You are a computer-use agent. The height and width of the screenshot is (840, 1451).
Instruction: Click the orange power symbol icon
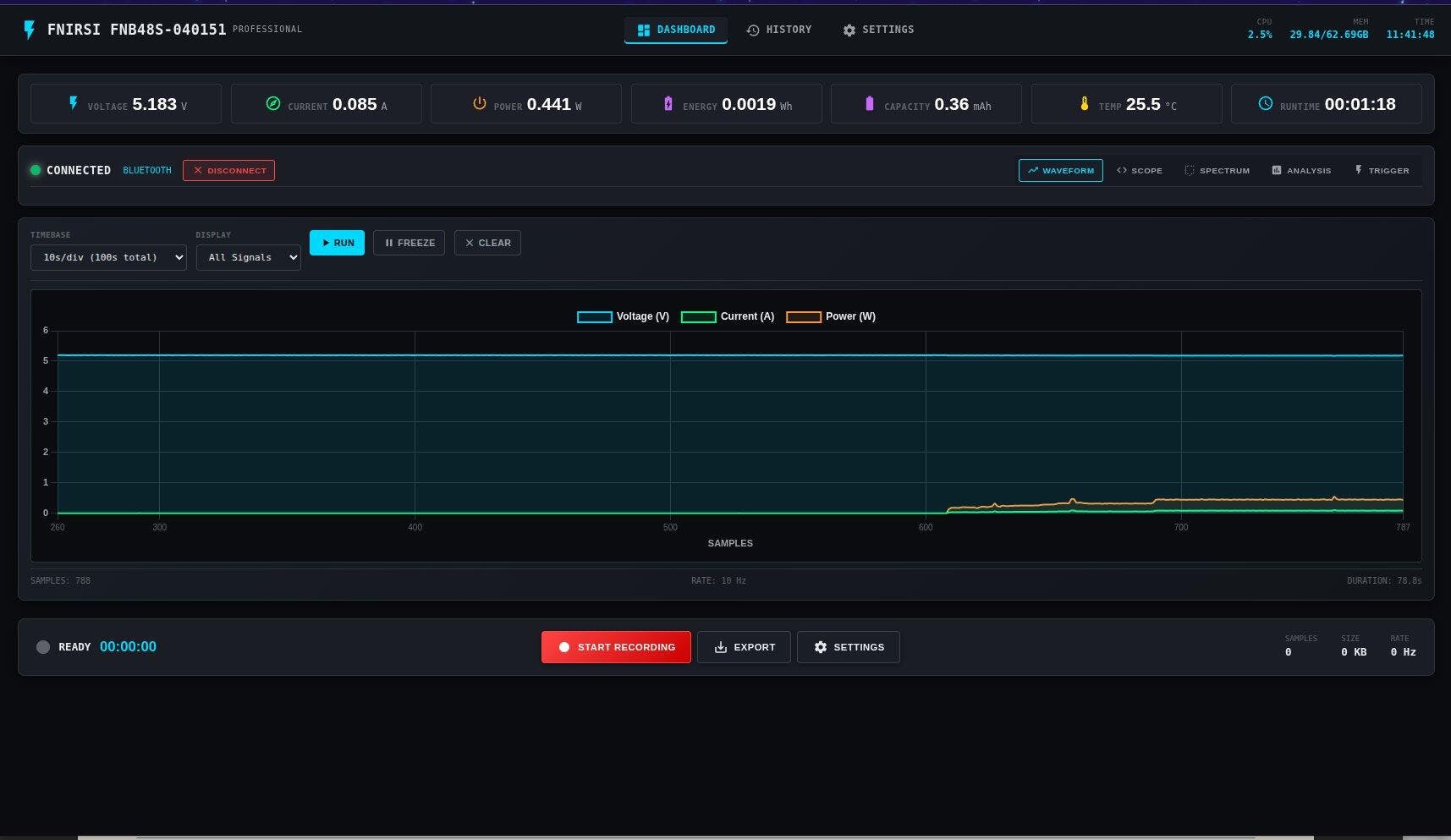[479, 103]
